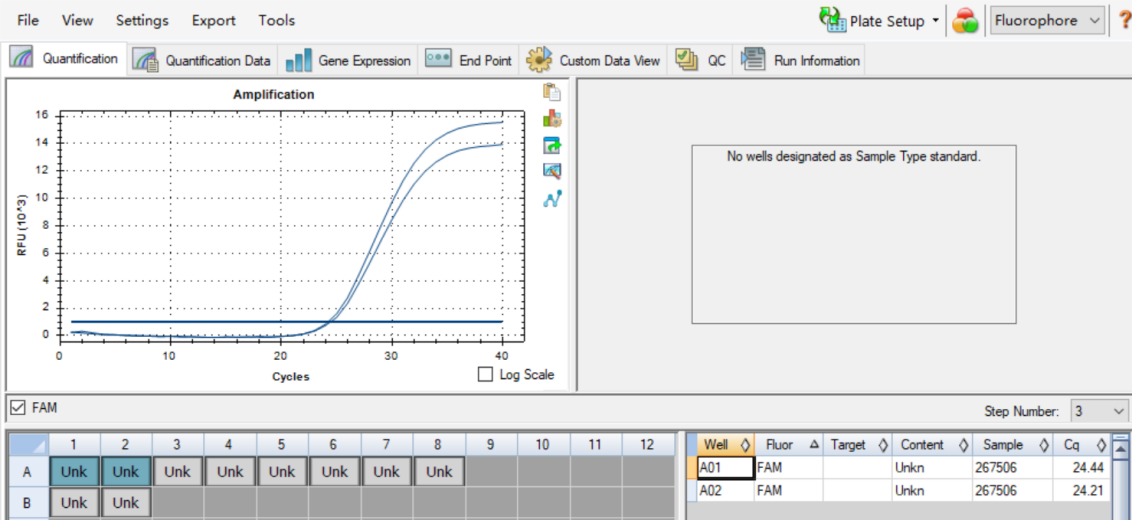The width and height of the screenshot is (1132, 521).
Task: Click the plate grid select-all corner
Action: click(27, 445)
